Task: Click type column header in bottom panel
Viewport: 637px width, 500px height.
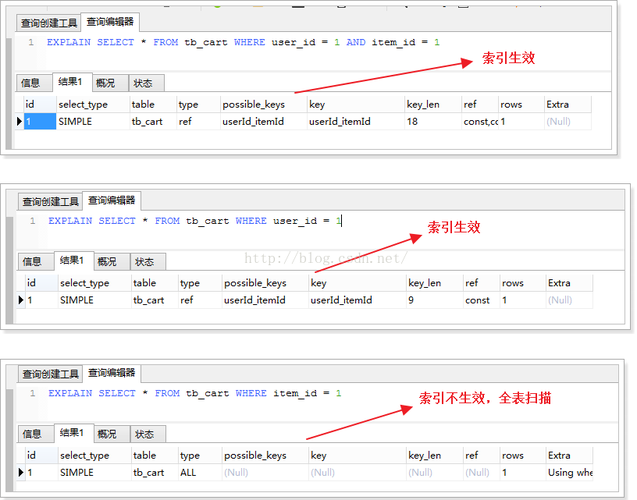Action: click(x=199, y=455)
